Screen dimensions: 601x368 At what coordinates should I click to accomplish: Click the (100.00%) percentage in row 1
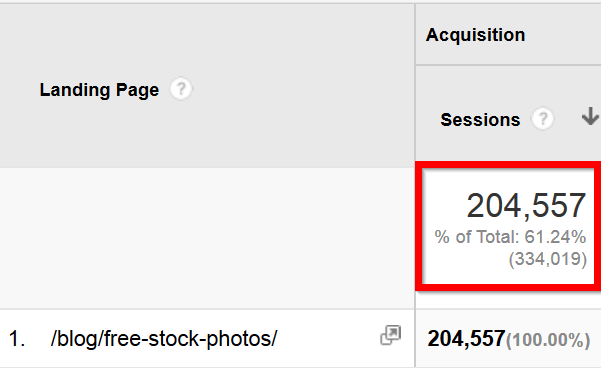tap(548, 340)
